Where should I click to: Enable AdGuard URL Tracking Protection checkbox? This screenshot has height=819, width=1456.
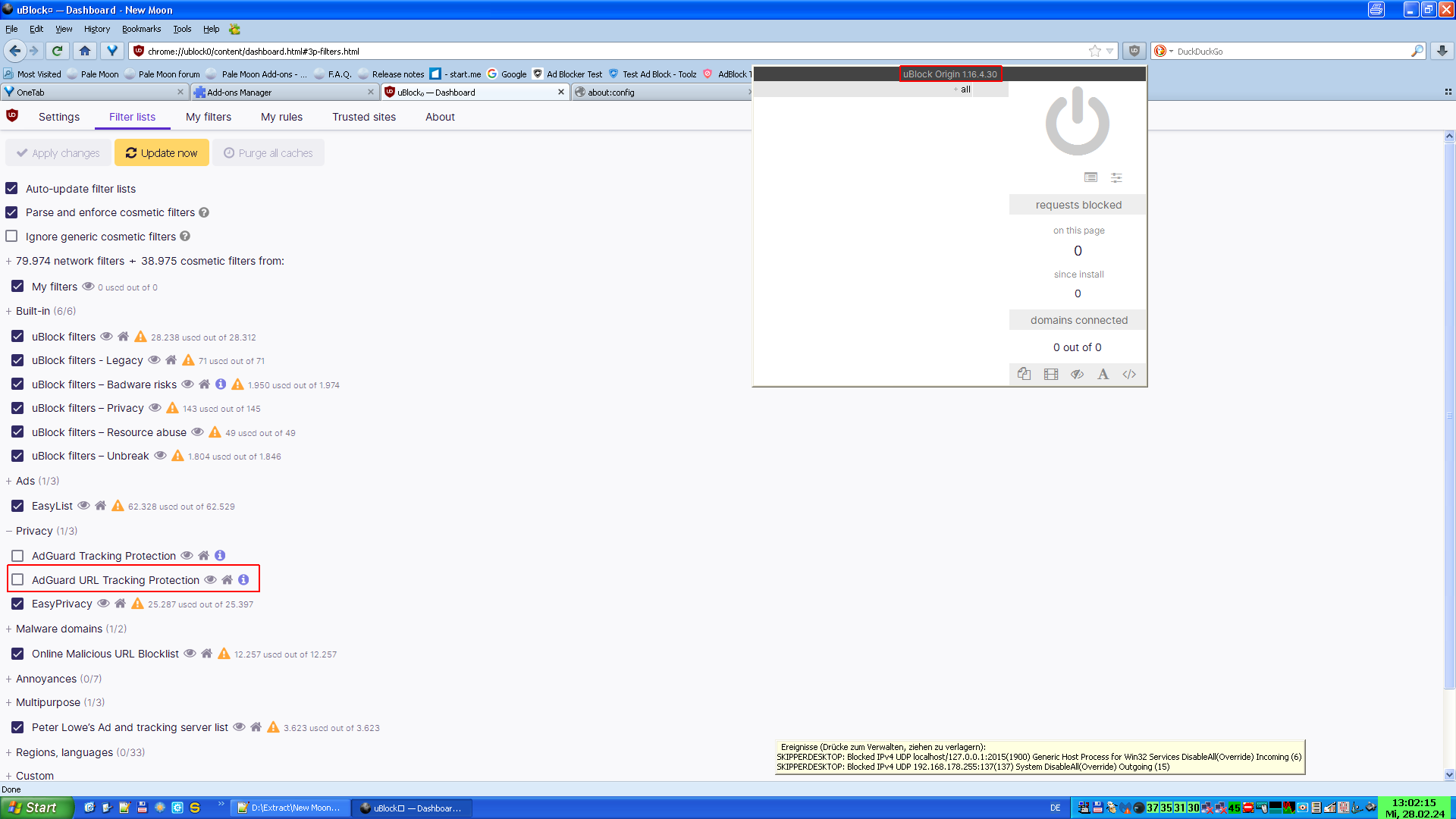pos(17,579)
